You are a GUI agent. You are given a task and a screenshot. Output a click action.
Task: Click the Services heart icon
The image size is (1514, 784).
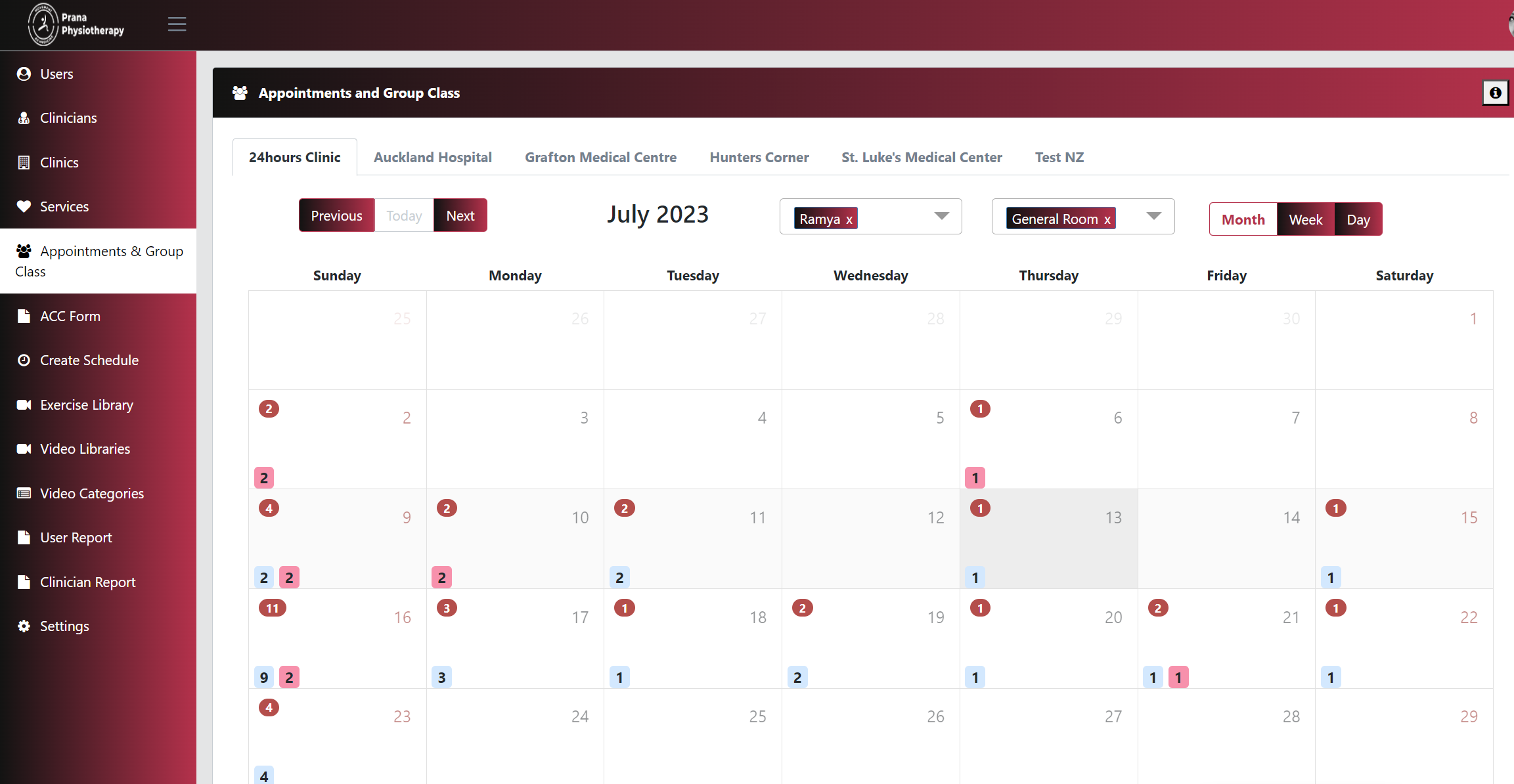point(24,206)
